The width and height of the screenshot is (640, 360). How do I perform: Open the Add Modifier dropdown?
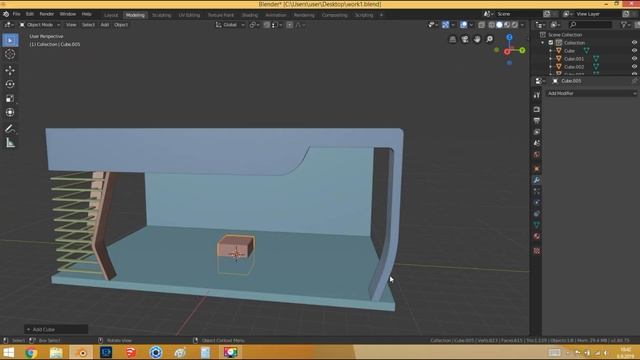(x=591, y=93)
